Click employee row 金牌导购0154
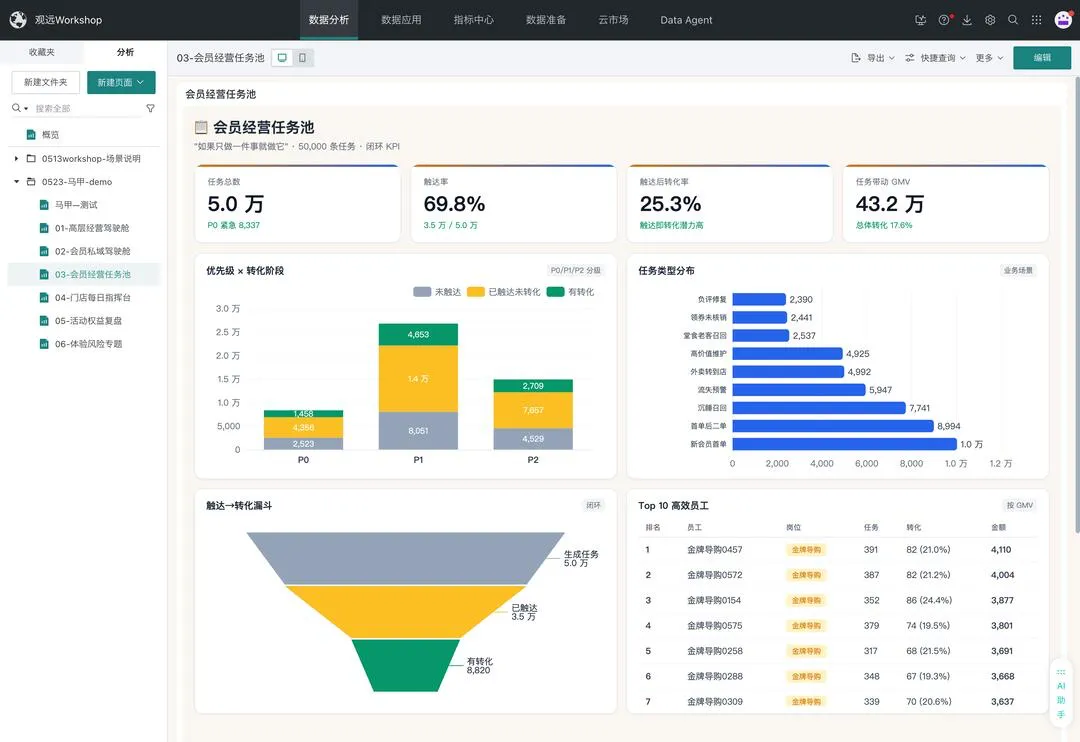This screenshot has width=1080, height=742. tap(838, 600)
